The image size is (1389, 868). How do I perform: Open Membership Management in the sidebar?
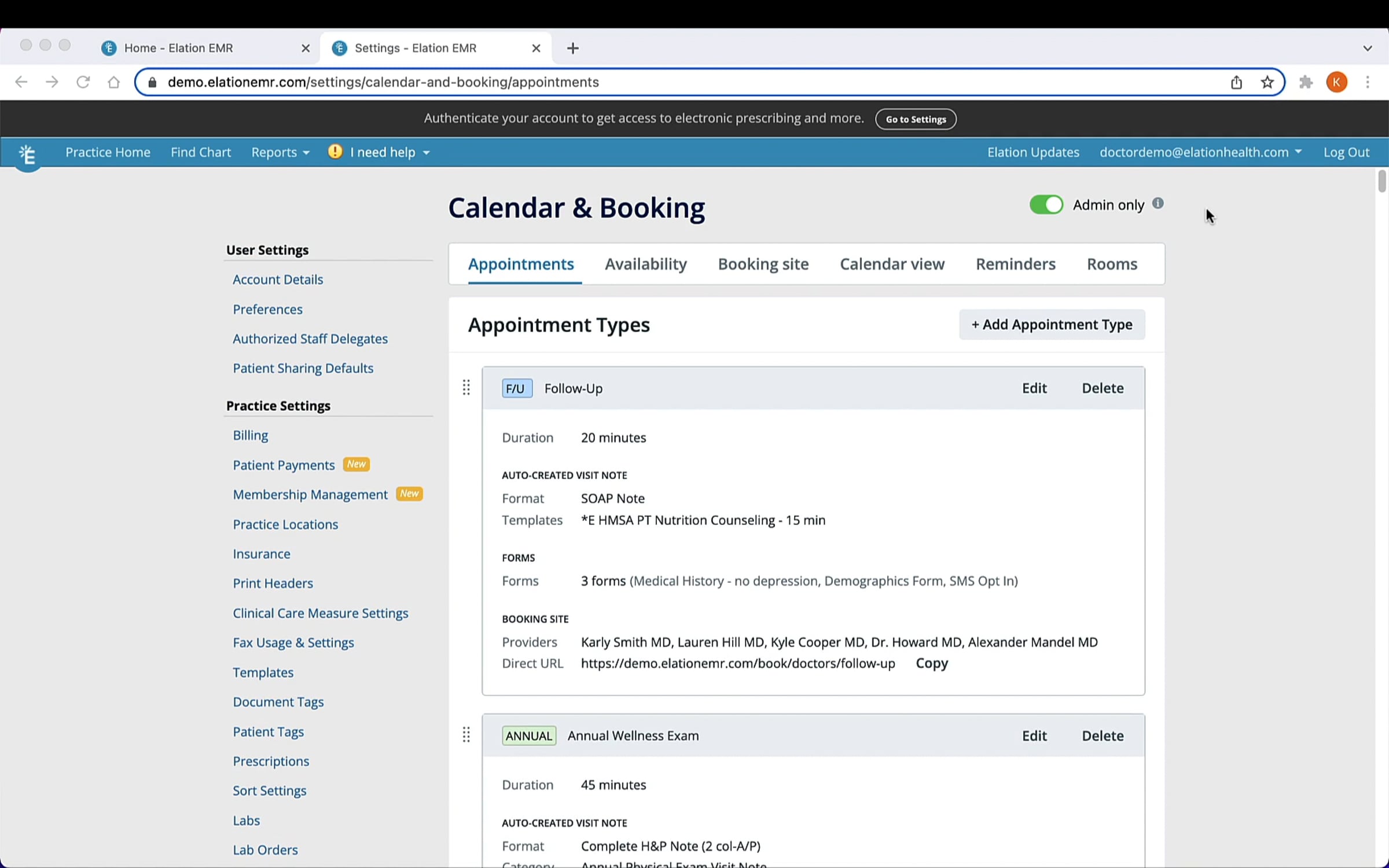tap(310, 494)
